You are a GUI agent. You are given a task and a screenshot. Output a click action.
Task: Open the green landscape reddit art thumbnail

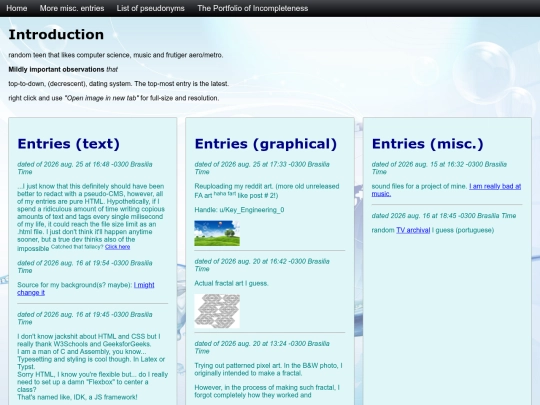pyautogui.click(x=217, y=233)
